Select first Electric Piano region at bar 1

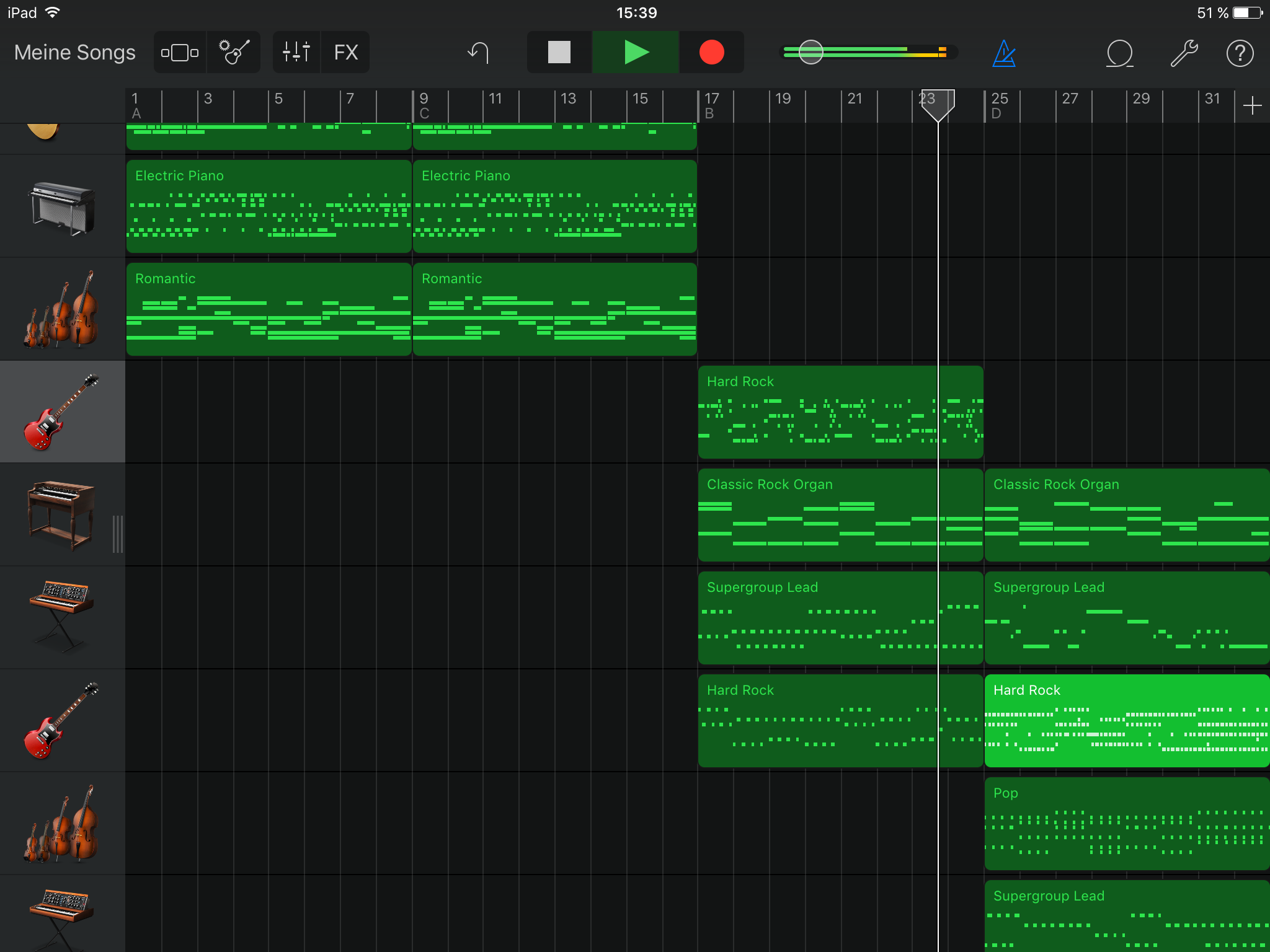269,206
